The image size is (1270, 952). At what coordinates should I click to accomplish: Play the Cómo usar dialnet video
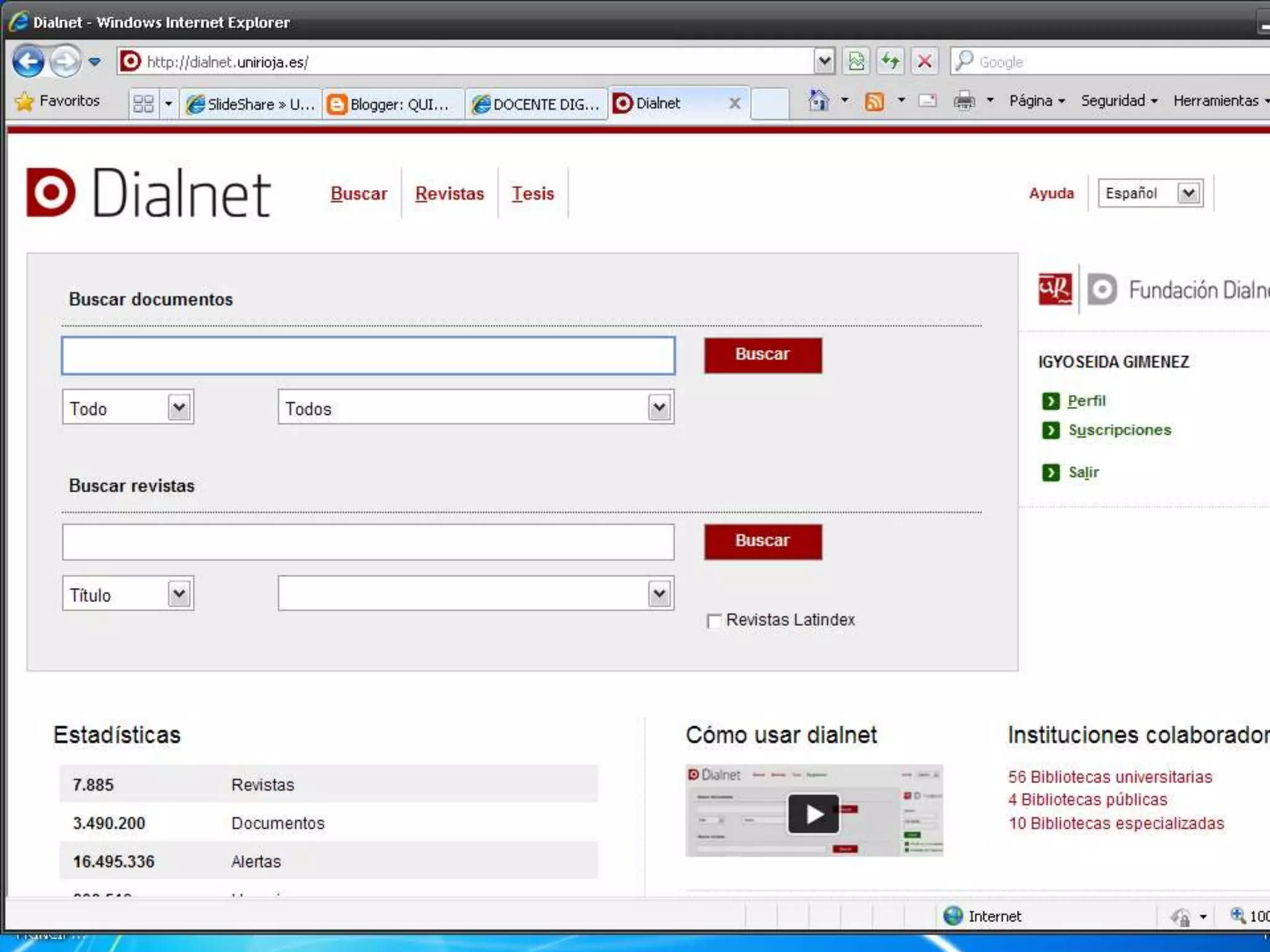tap(813, 813)
